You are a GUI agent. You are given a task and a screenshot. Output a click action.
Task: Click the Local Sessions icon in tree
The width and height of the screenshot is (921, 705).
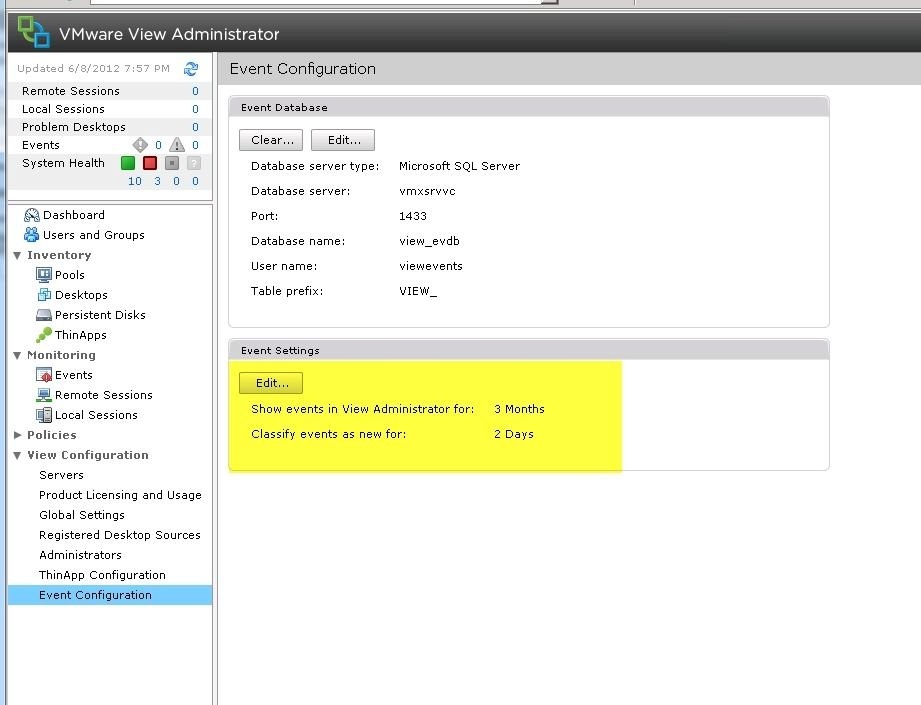click(44, 415)
